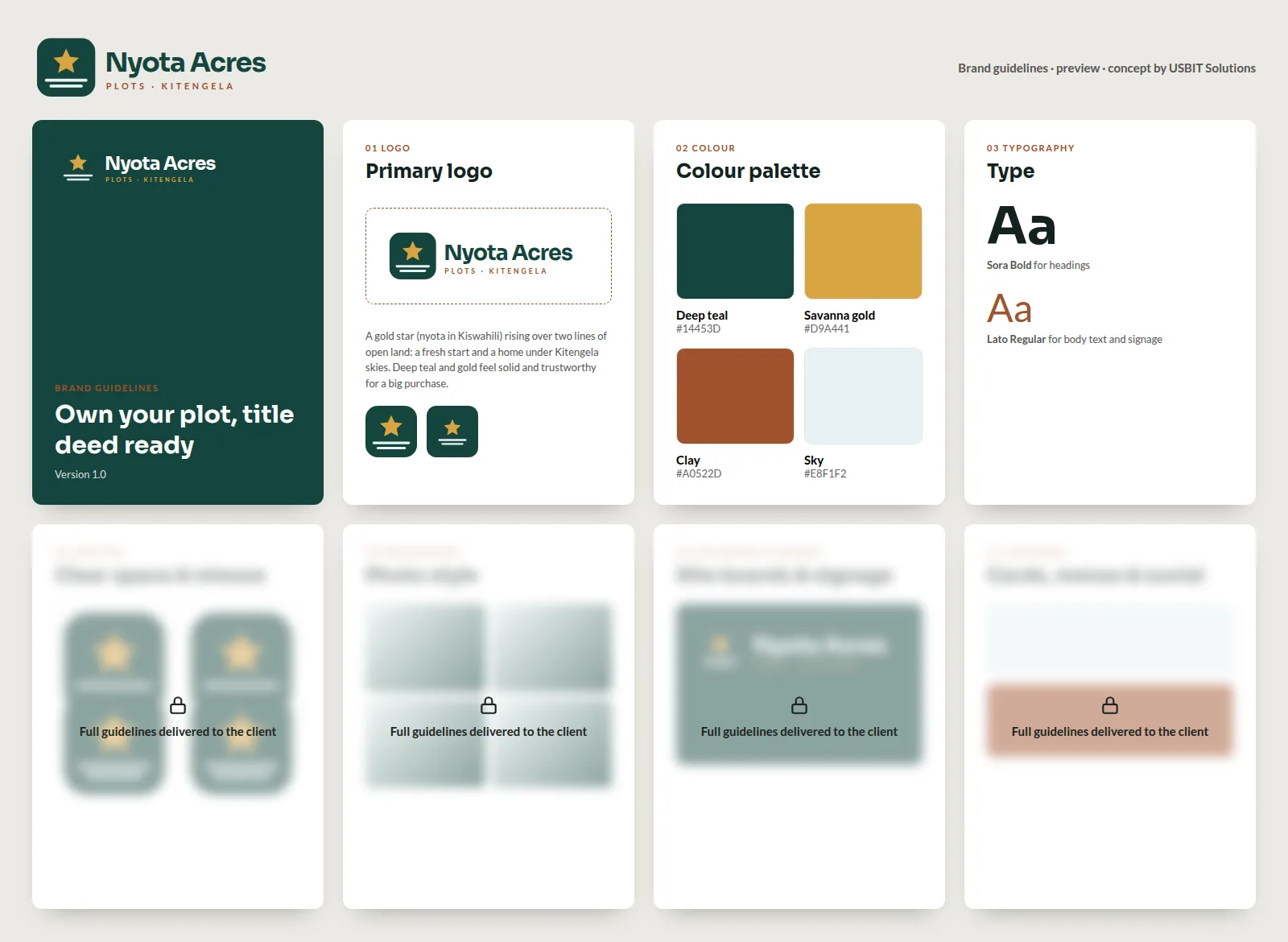Viewport: 1288px width, 942px height.
Task: Click the "03 TYPOGRAPHY" section label
Action: click(x=1030, y=148)
